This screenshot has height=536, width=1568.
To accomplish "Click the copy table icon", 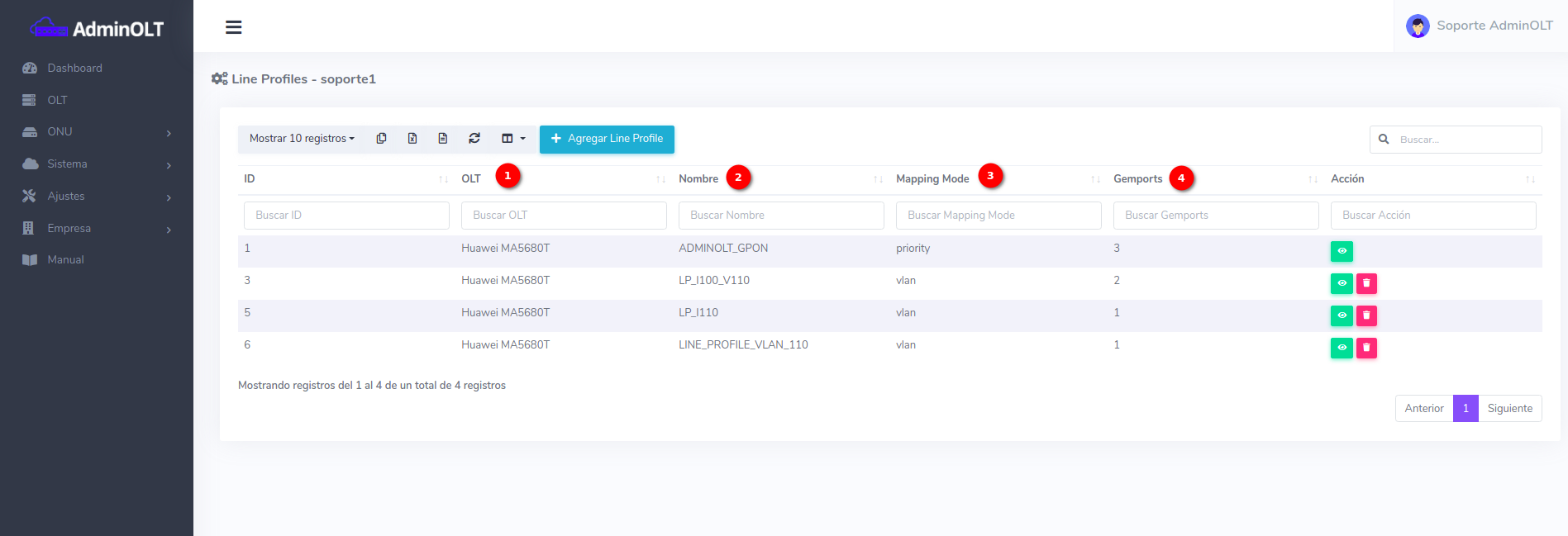I will coord(381,139).
